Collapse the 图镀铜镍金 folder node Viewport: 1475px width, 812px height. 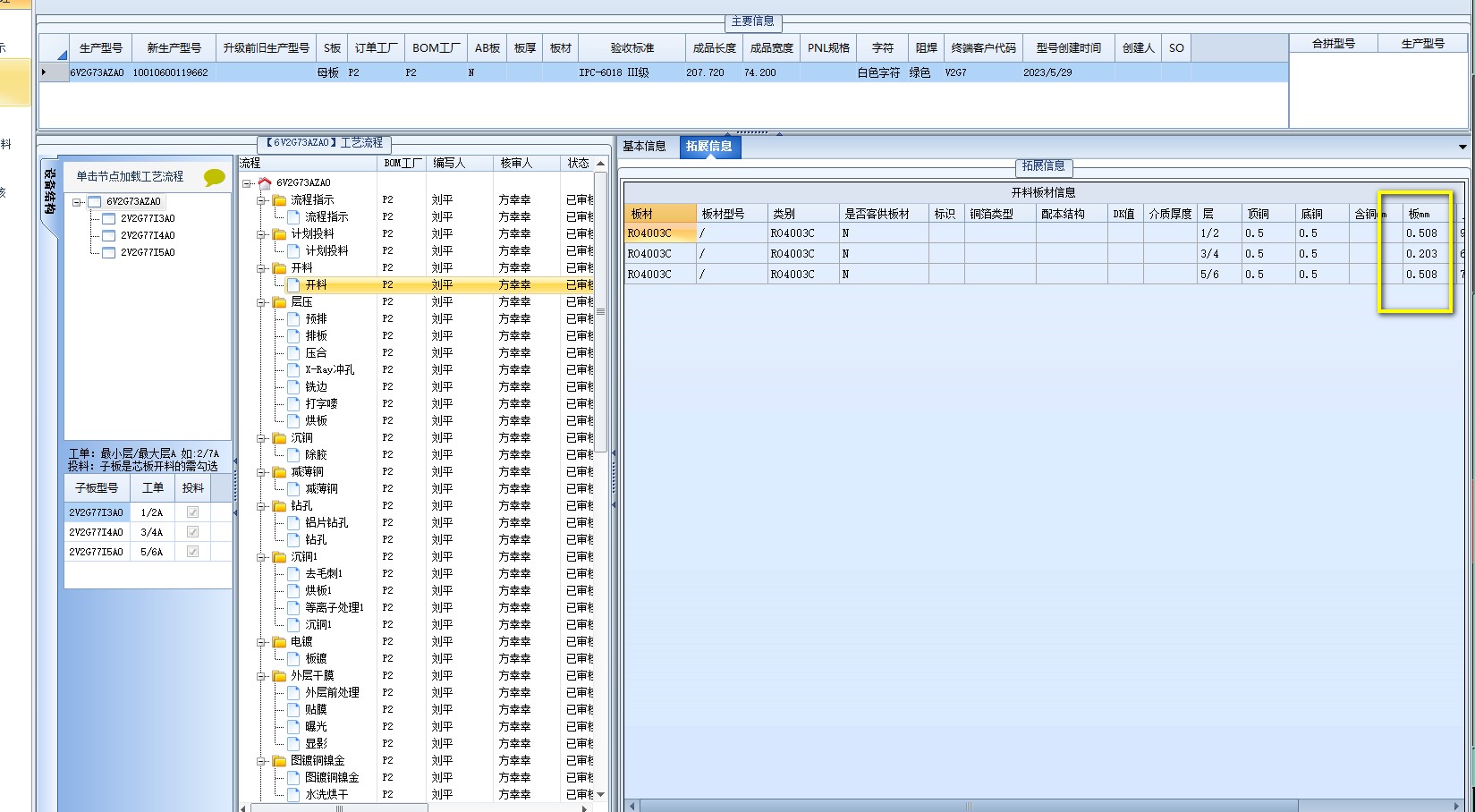point(261,761)
